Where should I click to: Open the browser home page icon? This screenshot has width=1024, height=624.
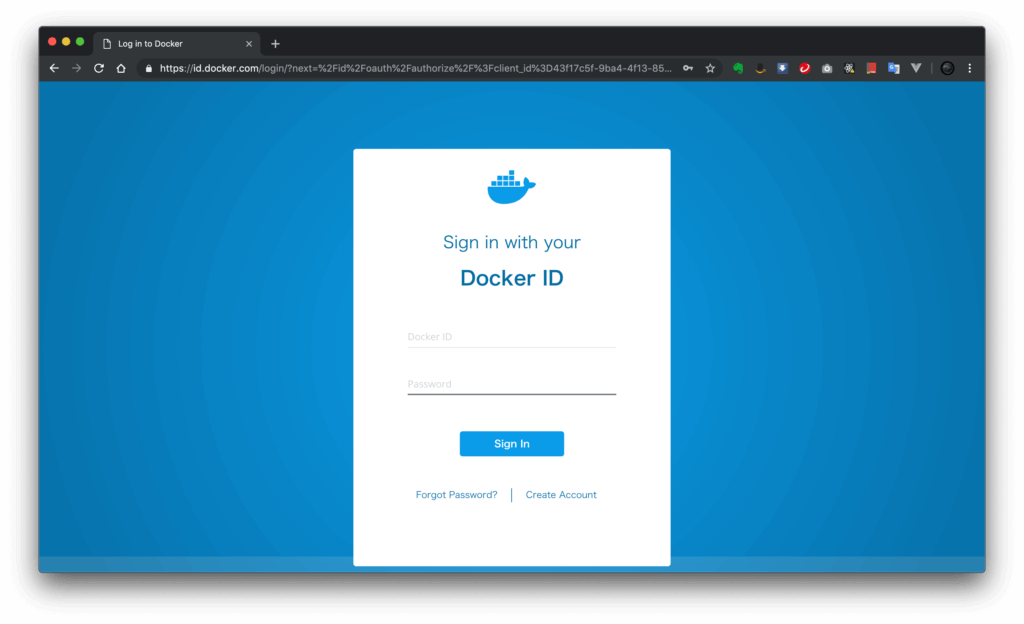[121, 68]
